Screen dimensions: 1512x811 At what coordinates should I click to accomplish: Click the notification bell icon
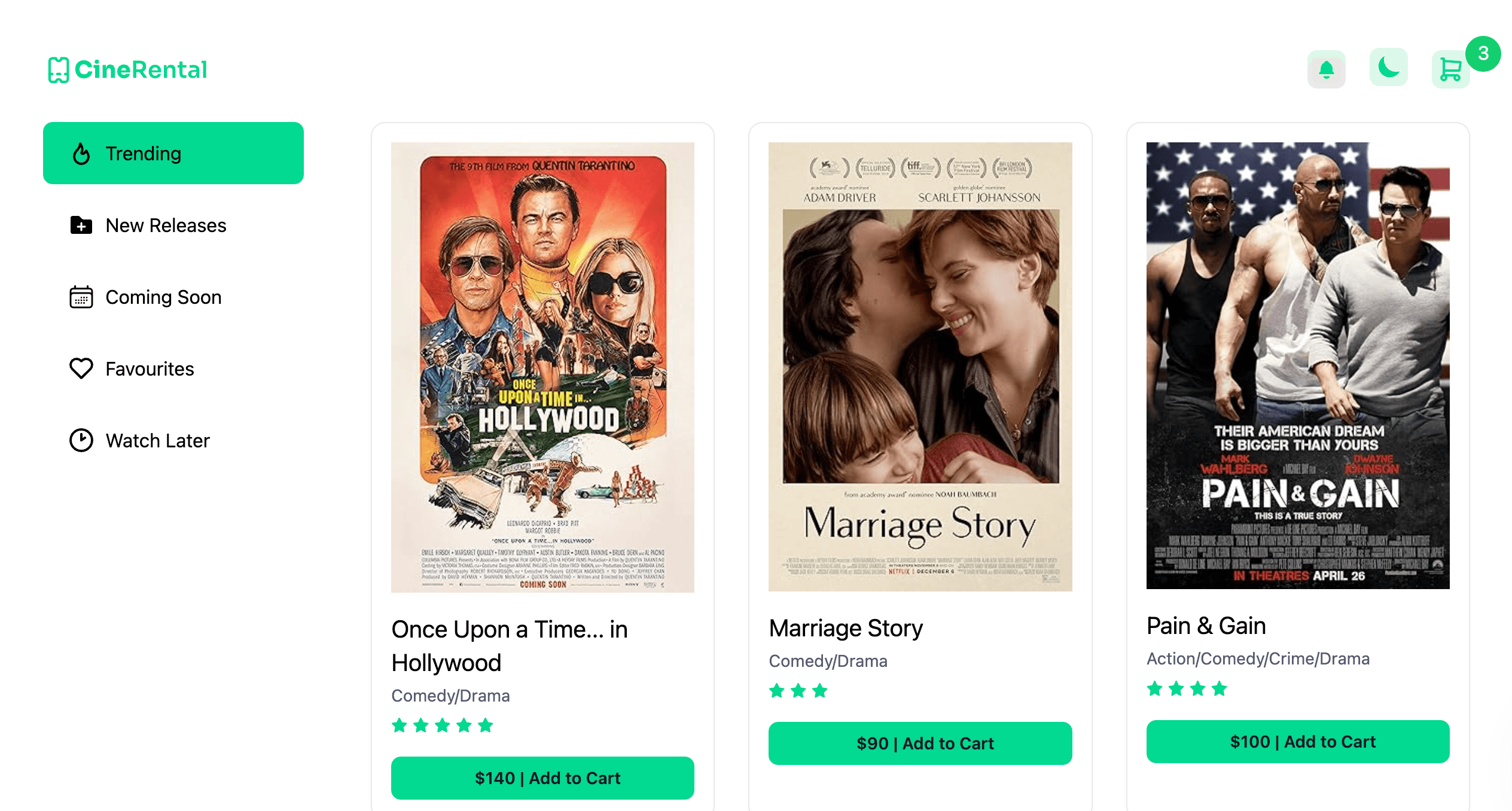(x=1326, y=69)
